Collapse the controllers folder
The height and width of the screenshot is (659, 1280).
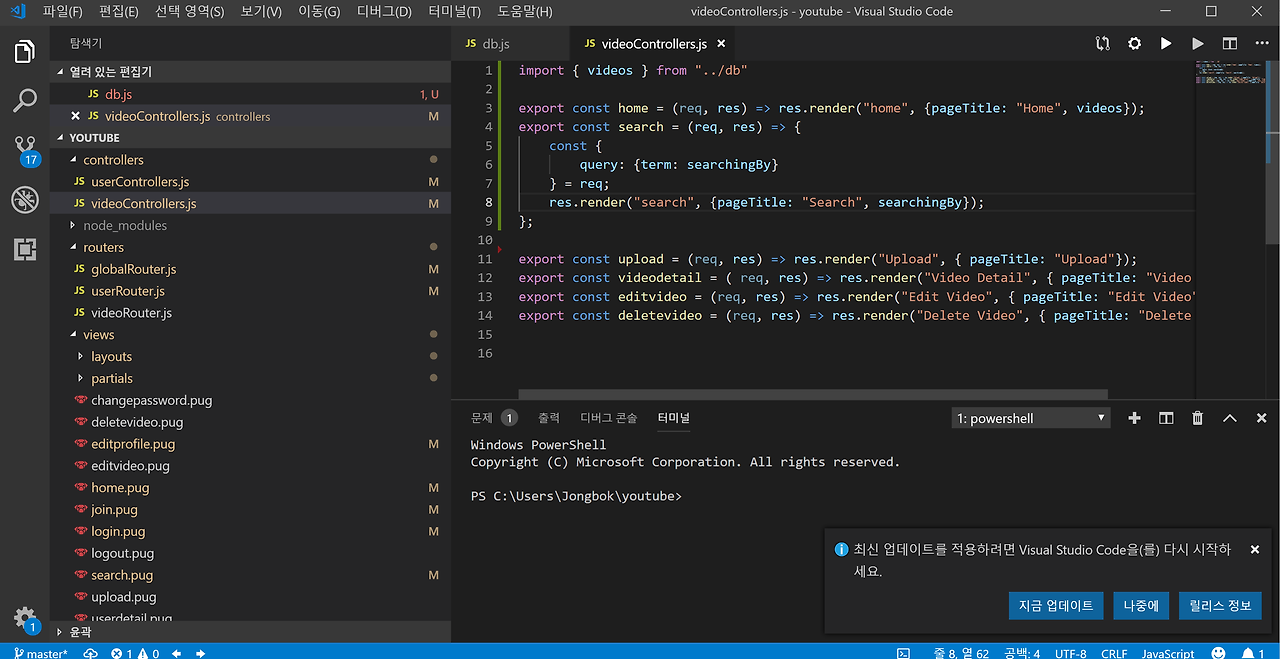(113, 160)
